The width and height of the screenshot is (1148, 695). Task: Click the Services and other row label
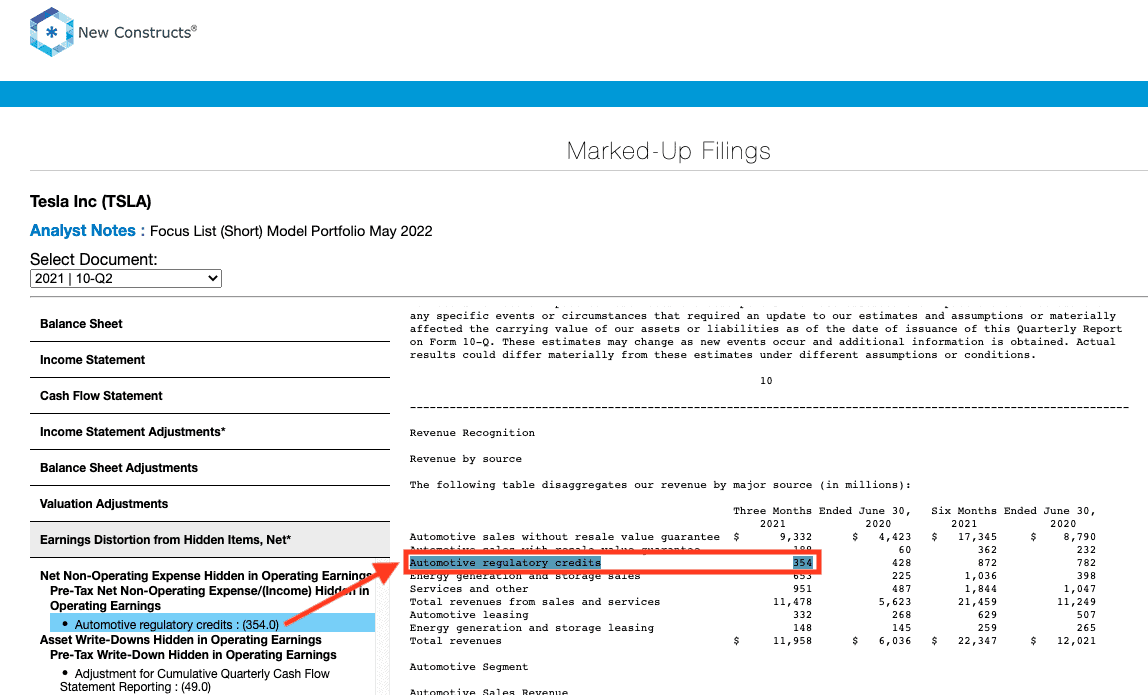click(x=469, y=589)
